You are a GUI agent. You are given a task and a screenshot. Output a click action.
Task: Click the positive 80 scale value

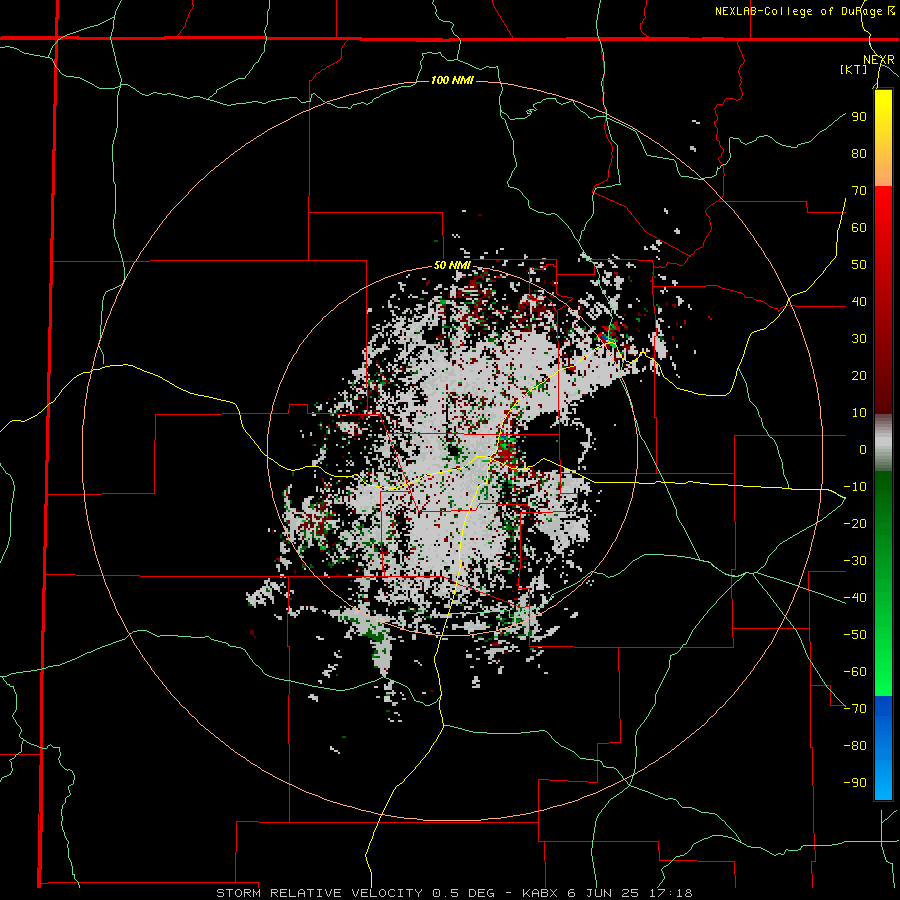[859, 154]
